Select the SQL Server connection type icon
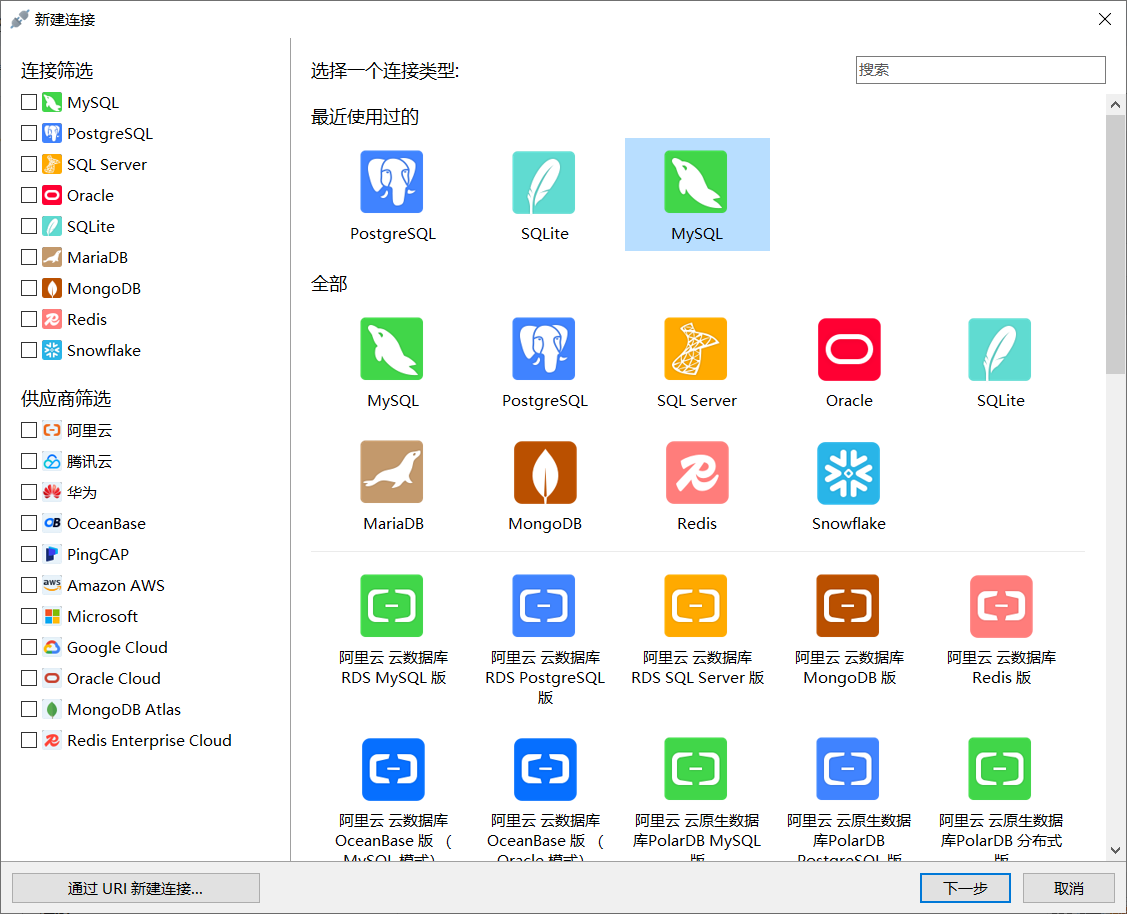This screenshot has width=1127, height=914. pyautogui.click(x=696, y=349)
